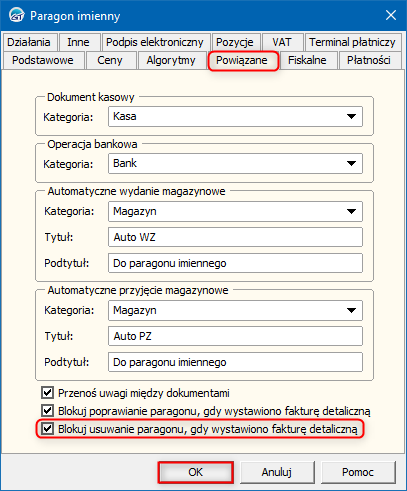The image size is (407, 491).
Task: Click Podtytuł field under Auto PZ
Action: 235,362
